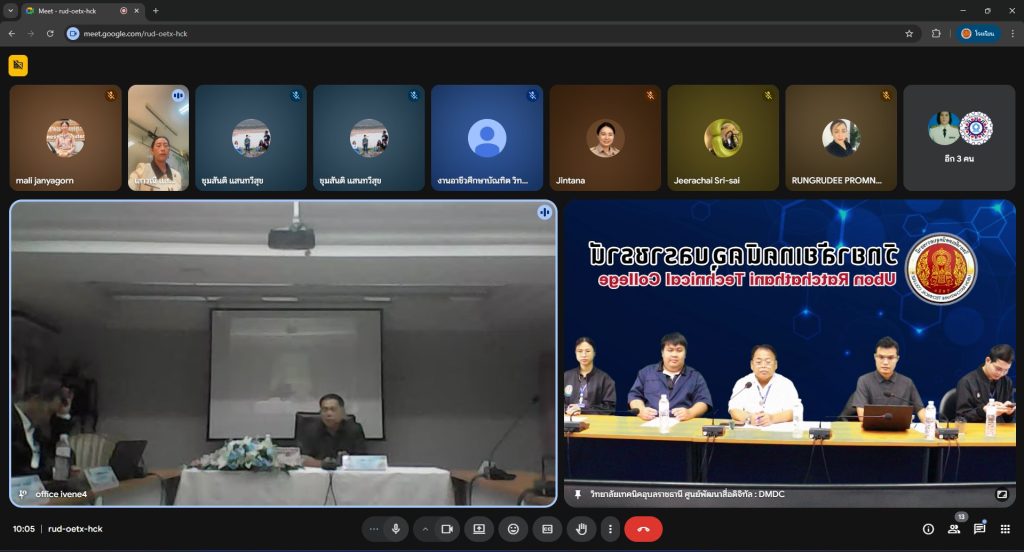Turn the camera on or off
1024x552 pixels.
point(447,529)
